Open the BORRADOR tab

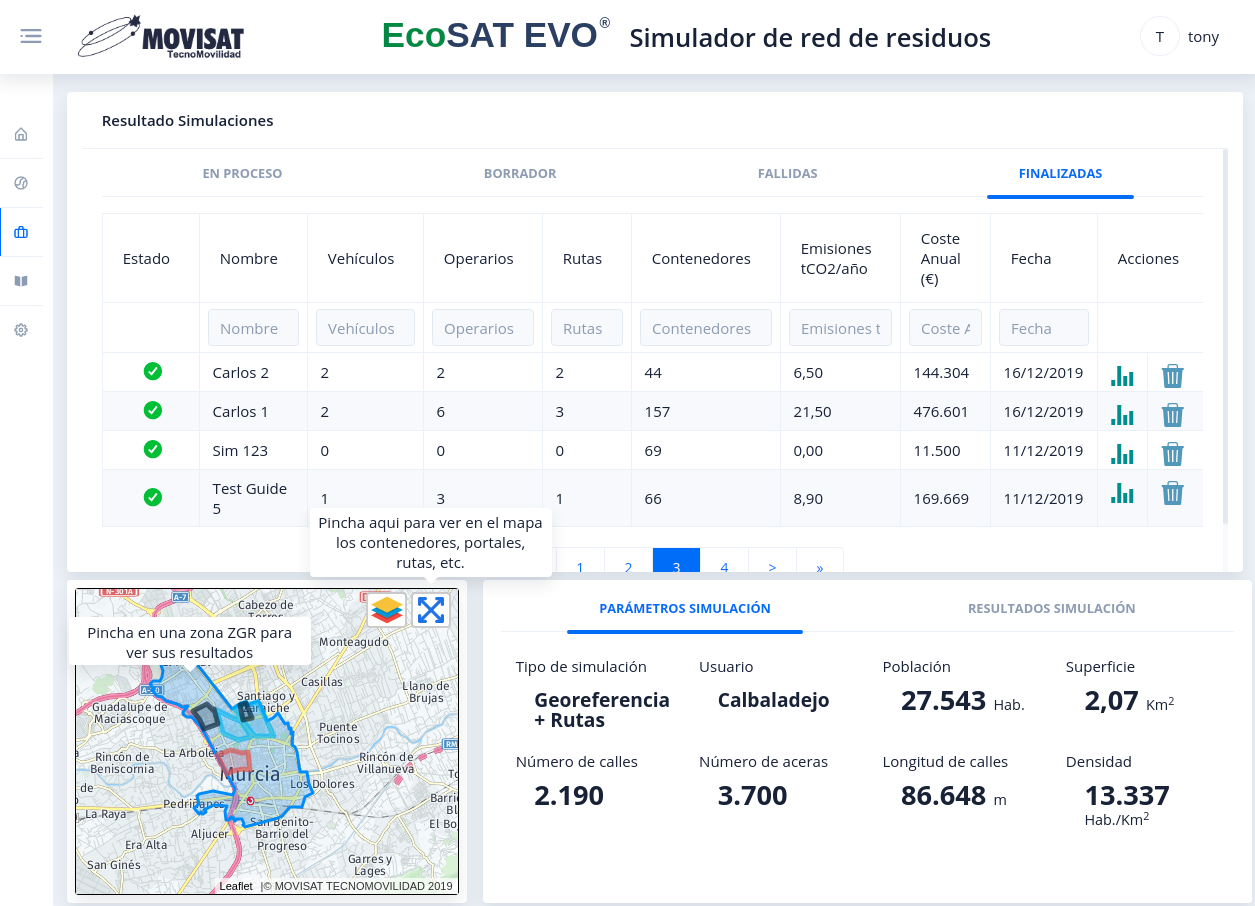[520, 174]
